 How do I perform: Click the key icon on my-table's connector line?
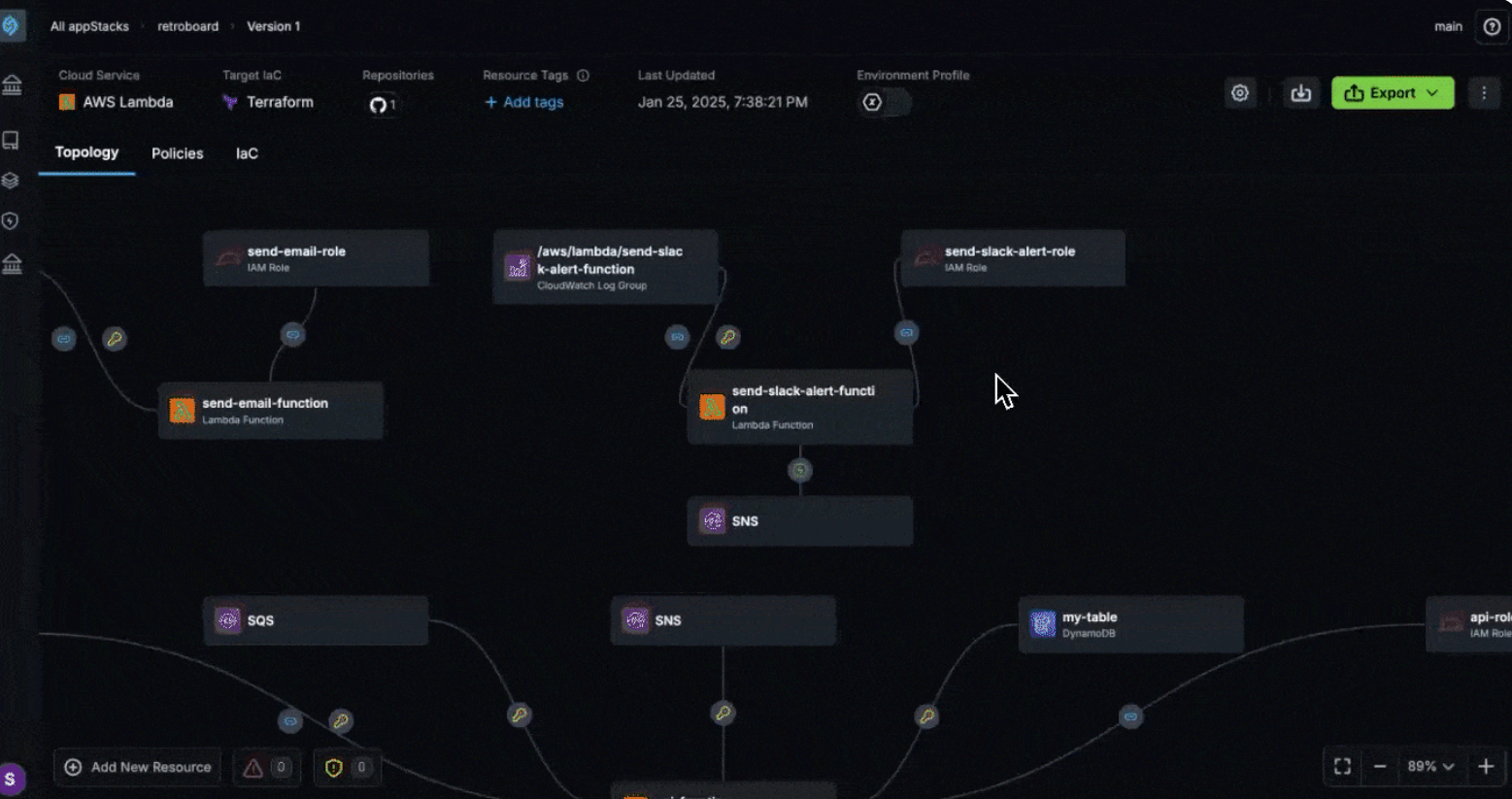[x=926, y=716]
